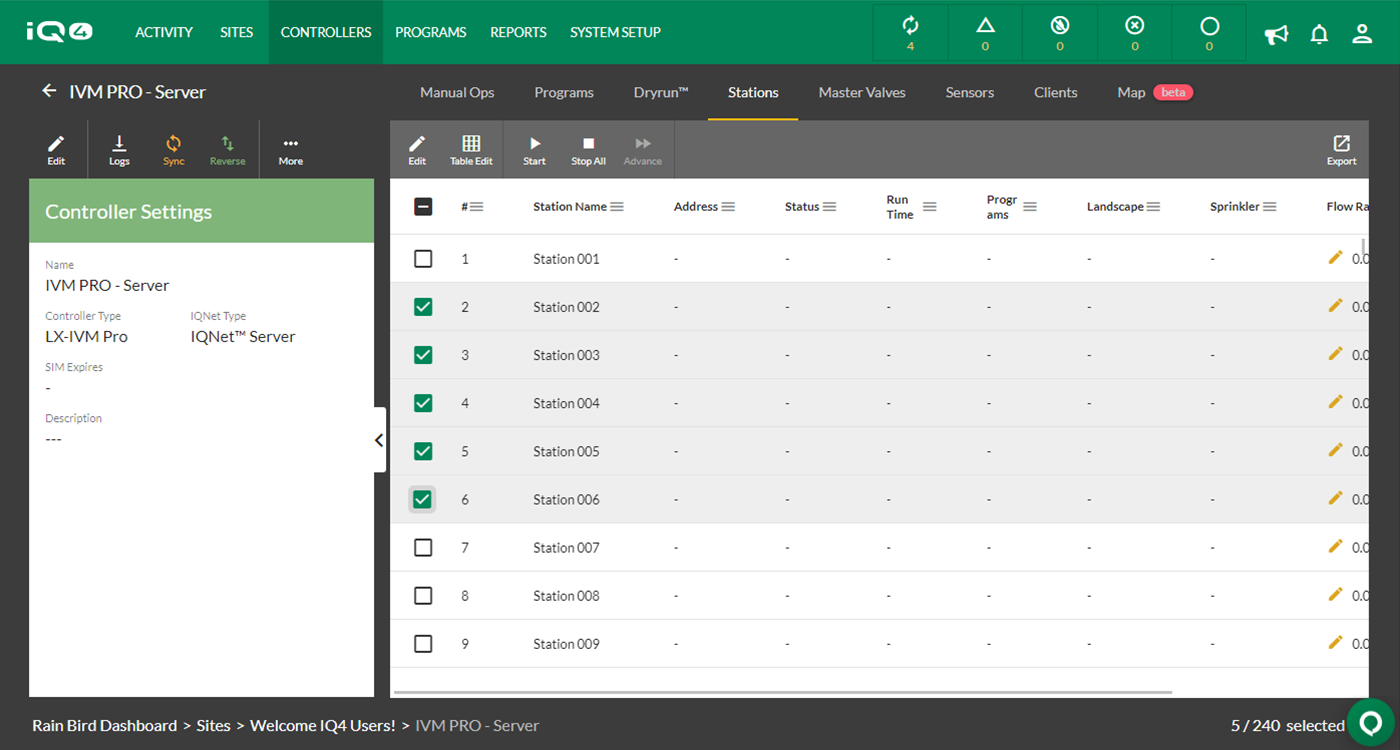Screen dimensions: 1400x750
Task: Go back with arrow beside IVM PRO - Server
Action: (x=49, y=91)
